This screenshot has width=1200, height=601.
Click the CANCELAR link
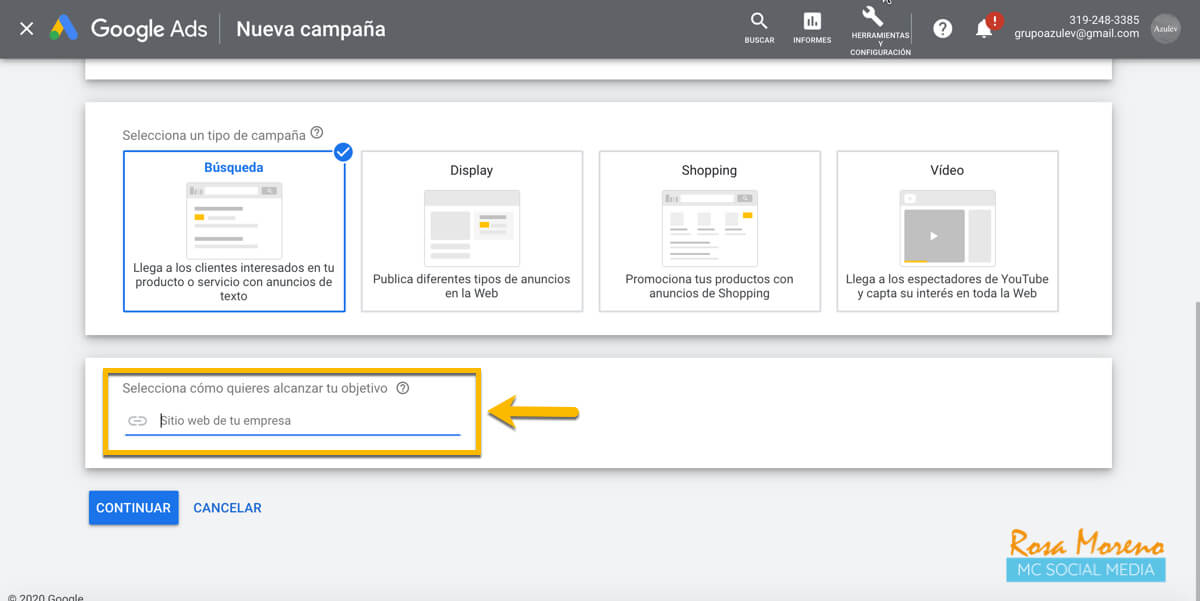click(227, 507)
